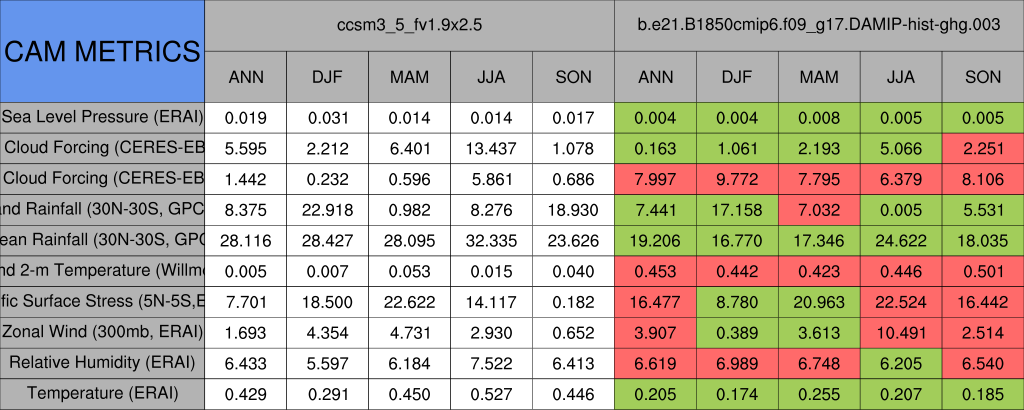Click the green 8.780 cell
1024x410 pixels.
pyautogui.click(x=737, y=301)
